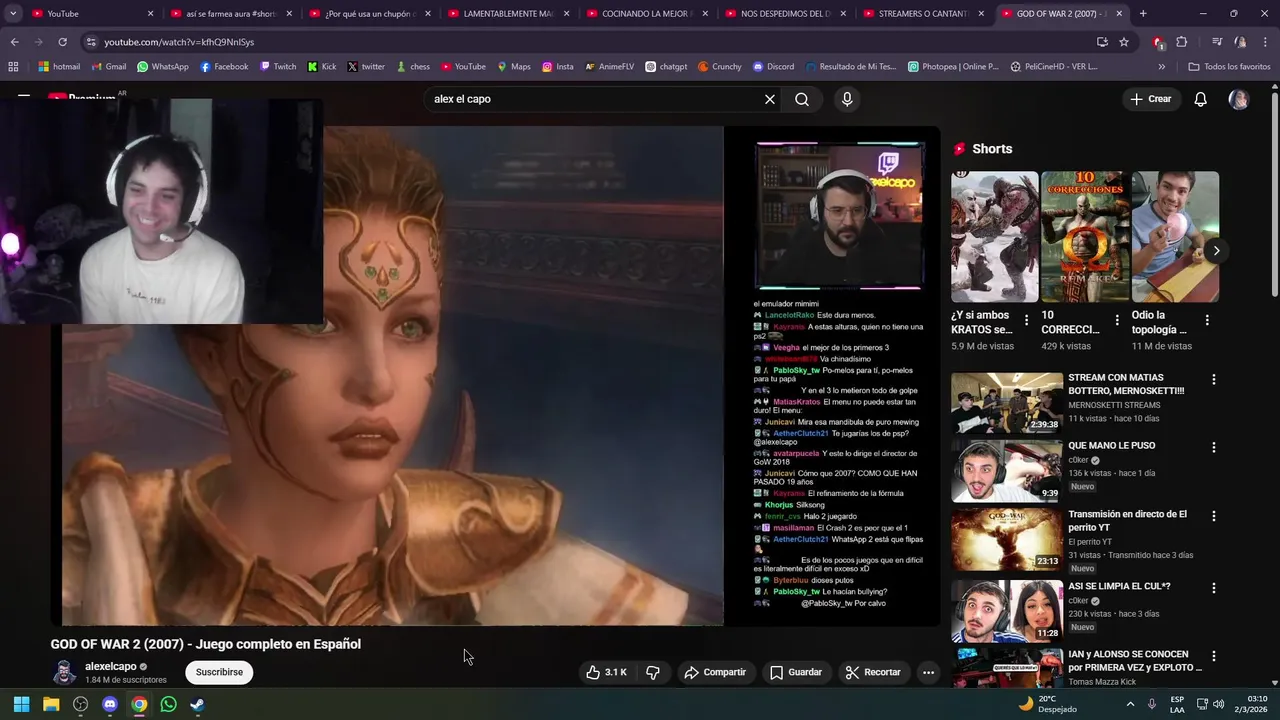The height and width of the screenshot is (720, 1280).
Task: Like the video with 3.1 K likes
Action: (x=606, y=672)
